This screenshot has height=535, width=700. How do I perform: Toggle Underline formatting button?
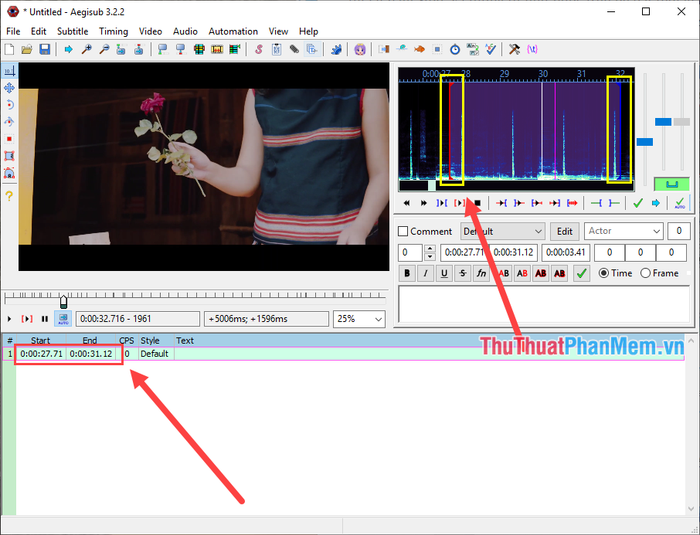(444, 273)
